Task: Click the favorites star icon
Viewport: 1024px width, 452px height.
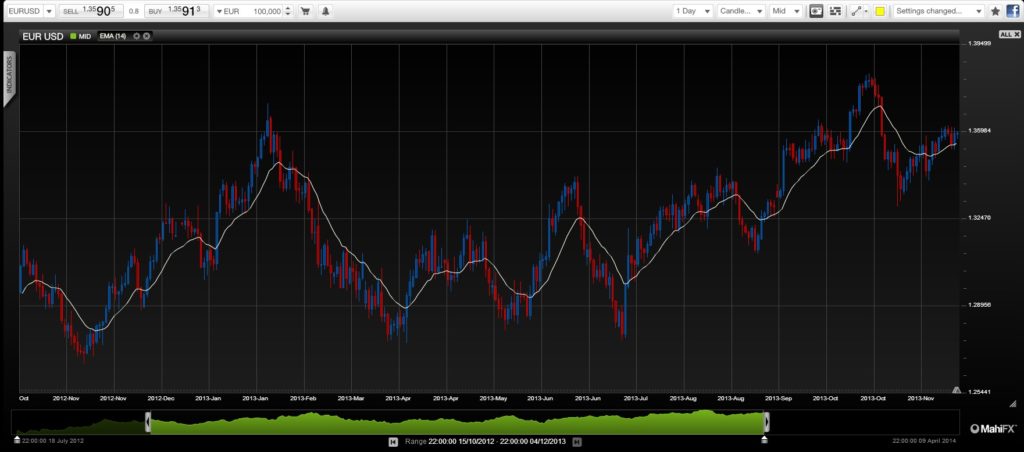Action: 995,11
